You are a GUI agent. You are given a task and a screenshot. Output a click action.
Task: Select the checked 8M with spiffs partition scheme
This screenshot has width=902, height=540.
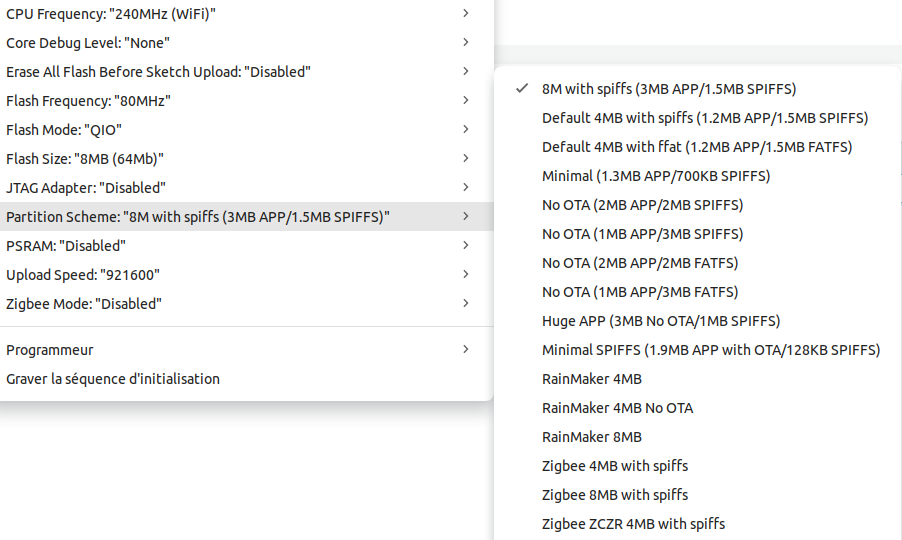click(x=668, y=89)
